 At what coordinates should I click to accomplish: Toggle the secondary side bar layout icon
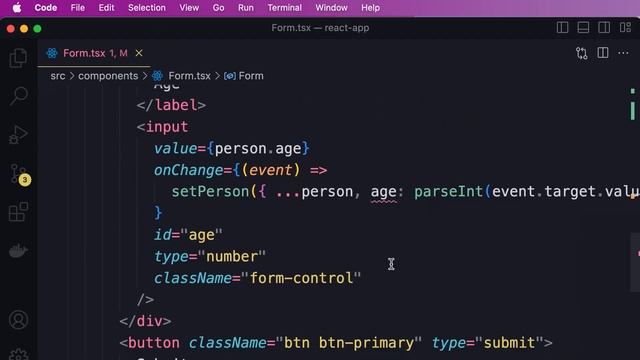604,27
